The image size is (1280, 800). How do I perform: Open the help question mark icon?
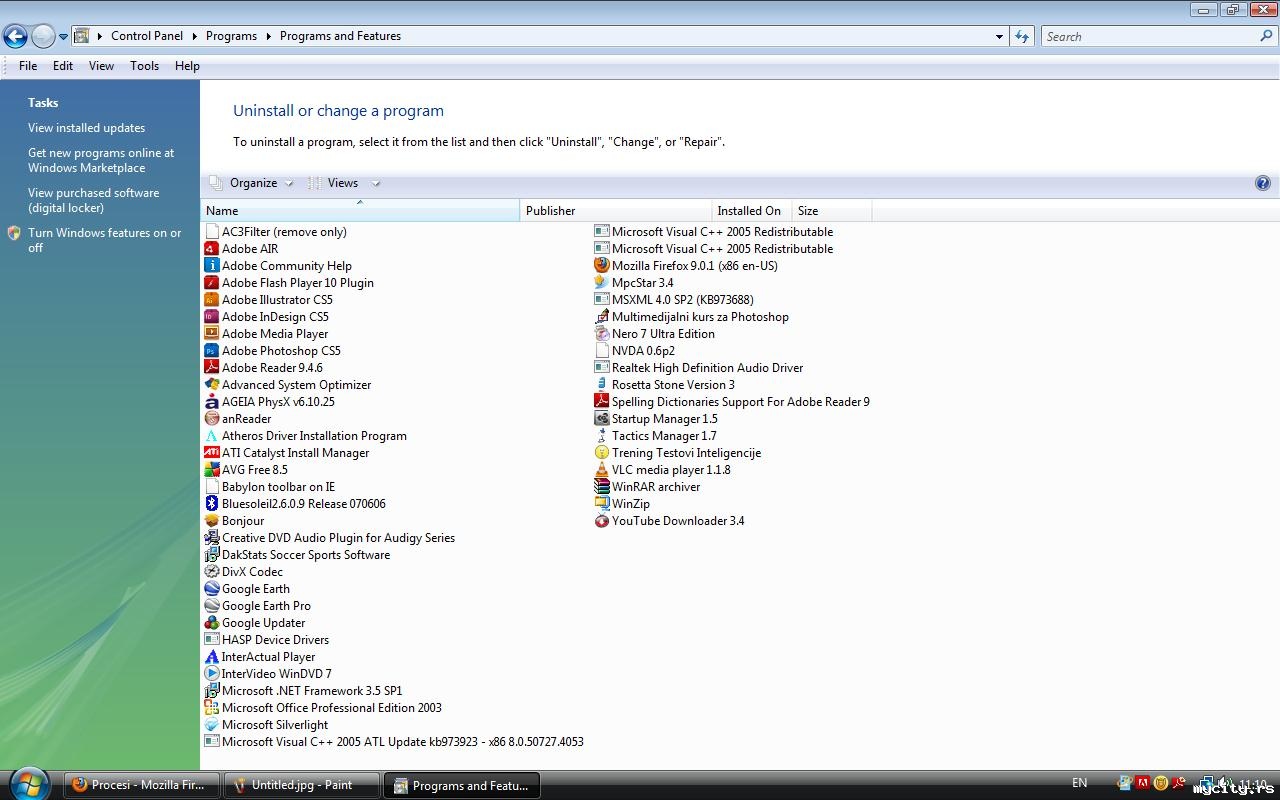click(1262, 183)
